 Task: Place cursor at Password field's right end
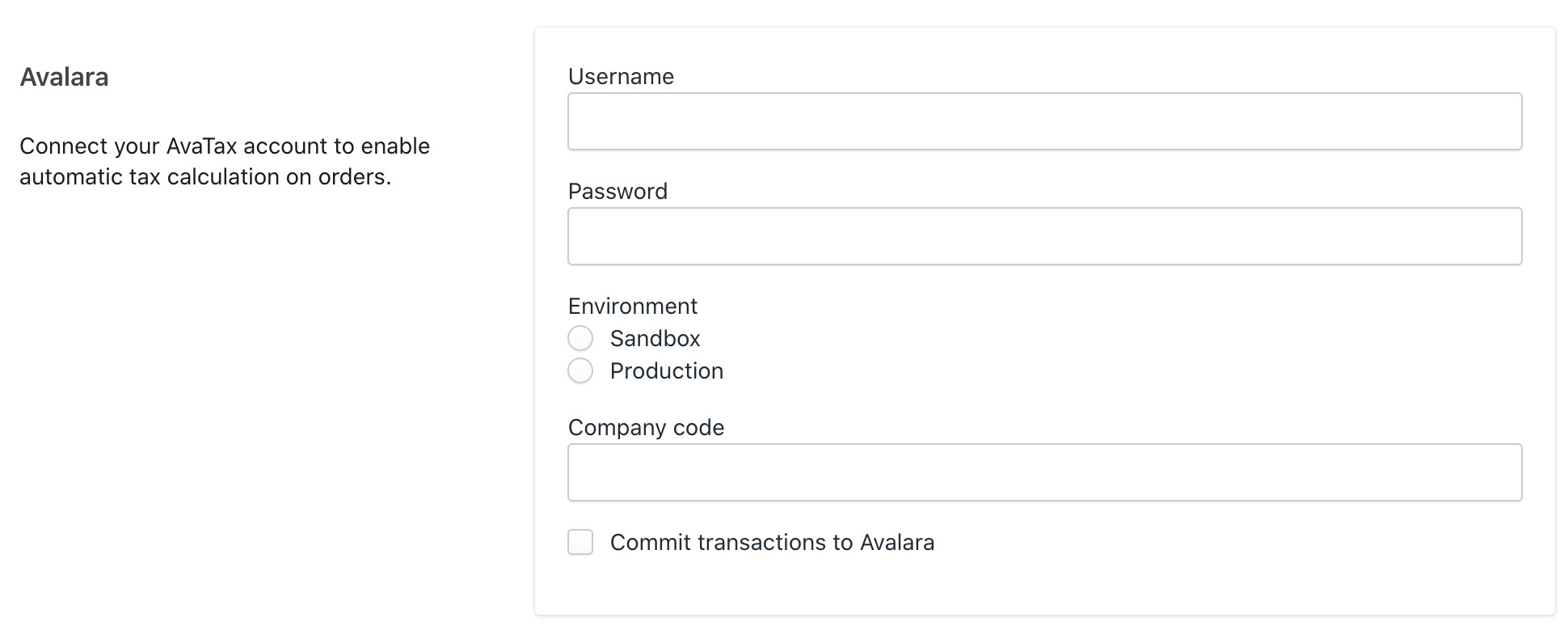point(1510,236)
